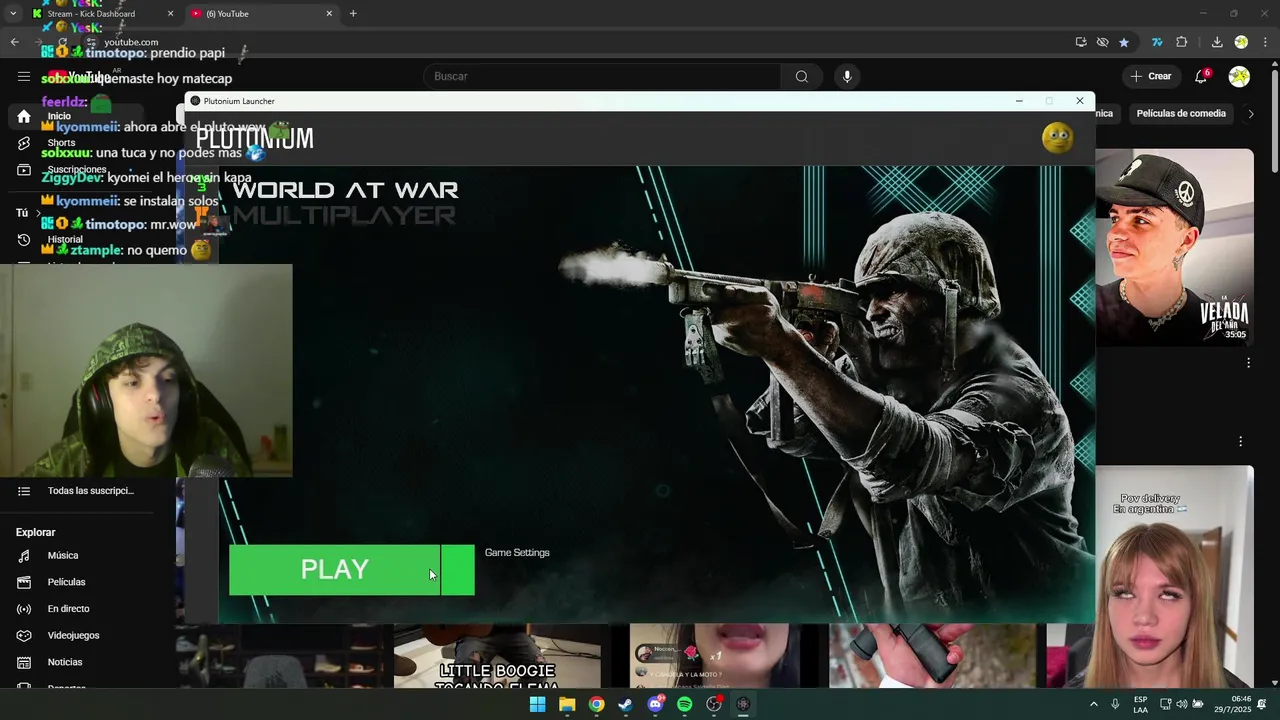Open the yellow emoji profile avatar in Plutonium
The width and height of the screenshot is (1280, 720).
(1057, 138)
